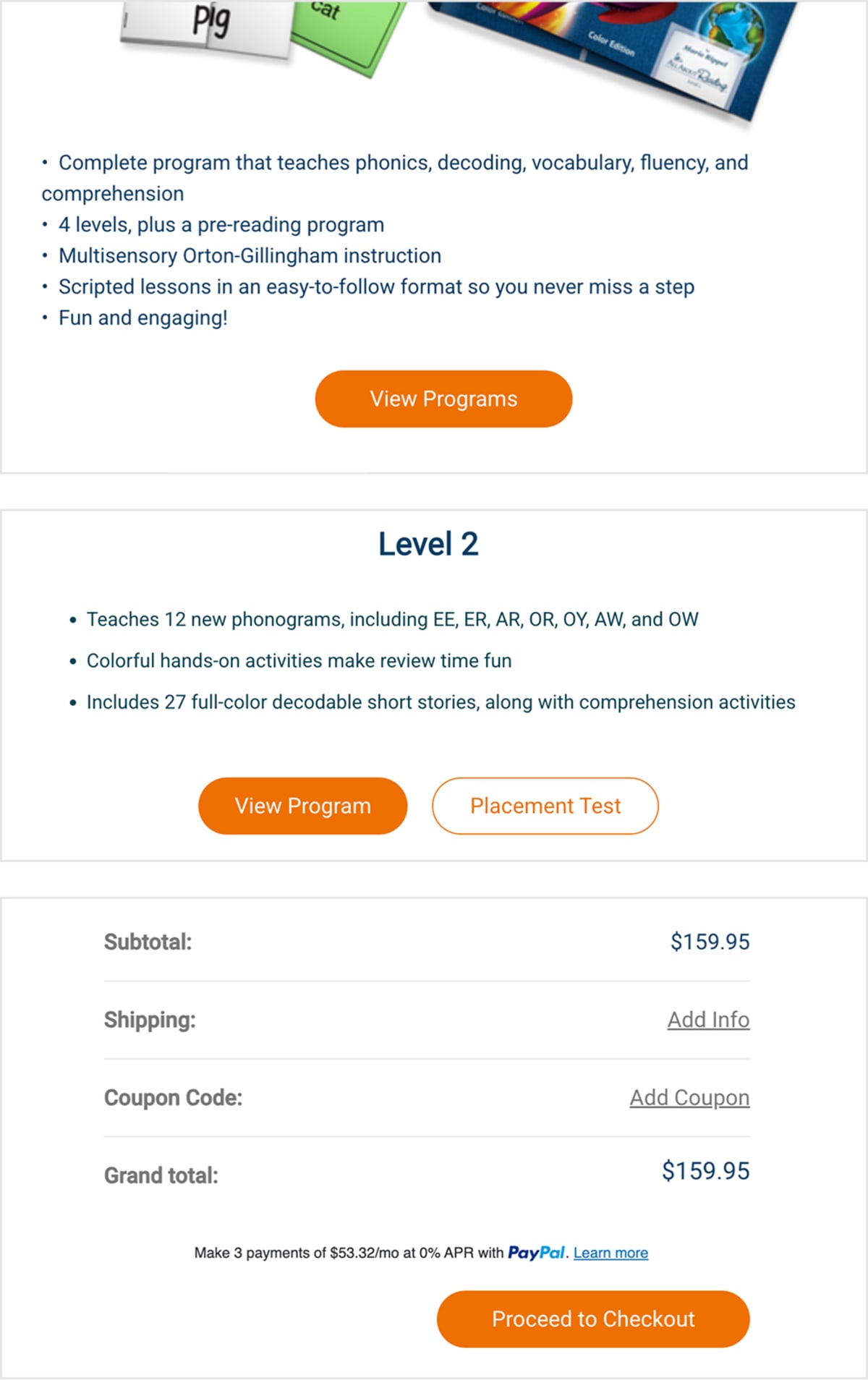
Task: Take the Placement Test
Action: 545,805
